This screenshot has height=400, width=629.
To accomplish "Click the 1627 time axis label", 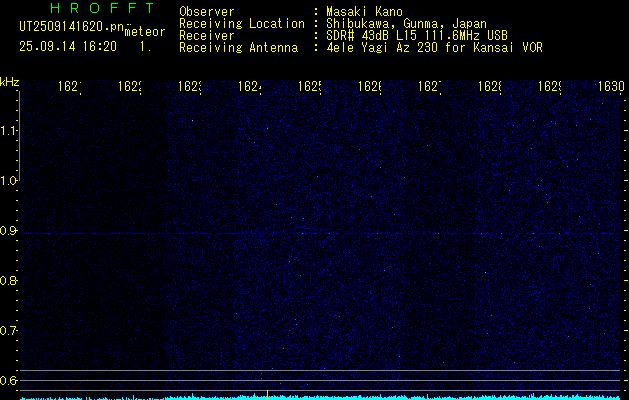I will click(x=430, y=86).
